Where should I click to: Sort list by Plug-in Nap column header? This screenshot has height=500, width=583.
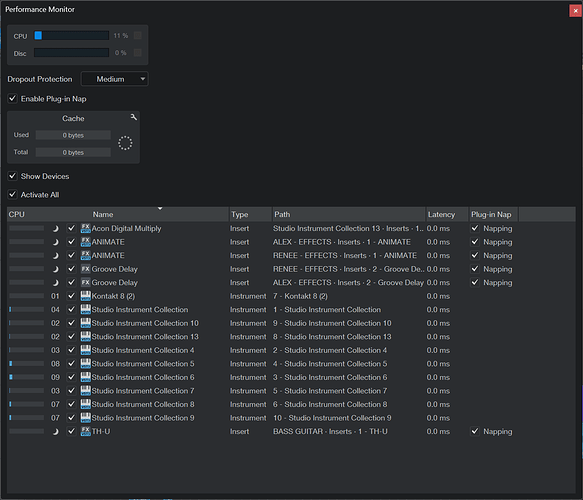(x=494, y=214)
